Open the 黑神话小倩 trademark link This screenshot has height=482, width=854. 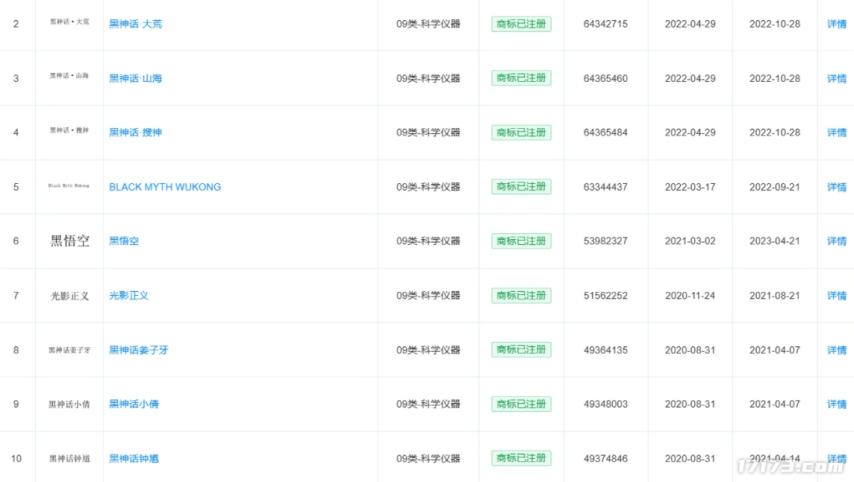tap(134, 404)
